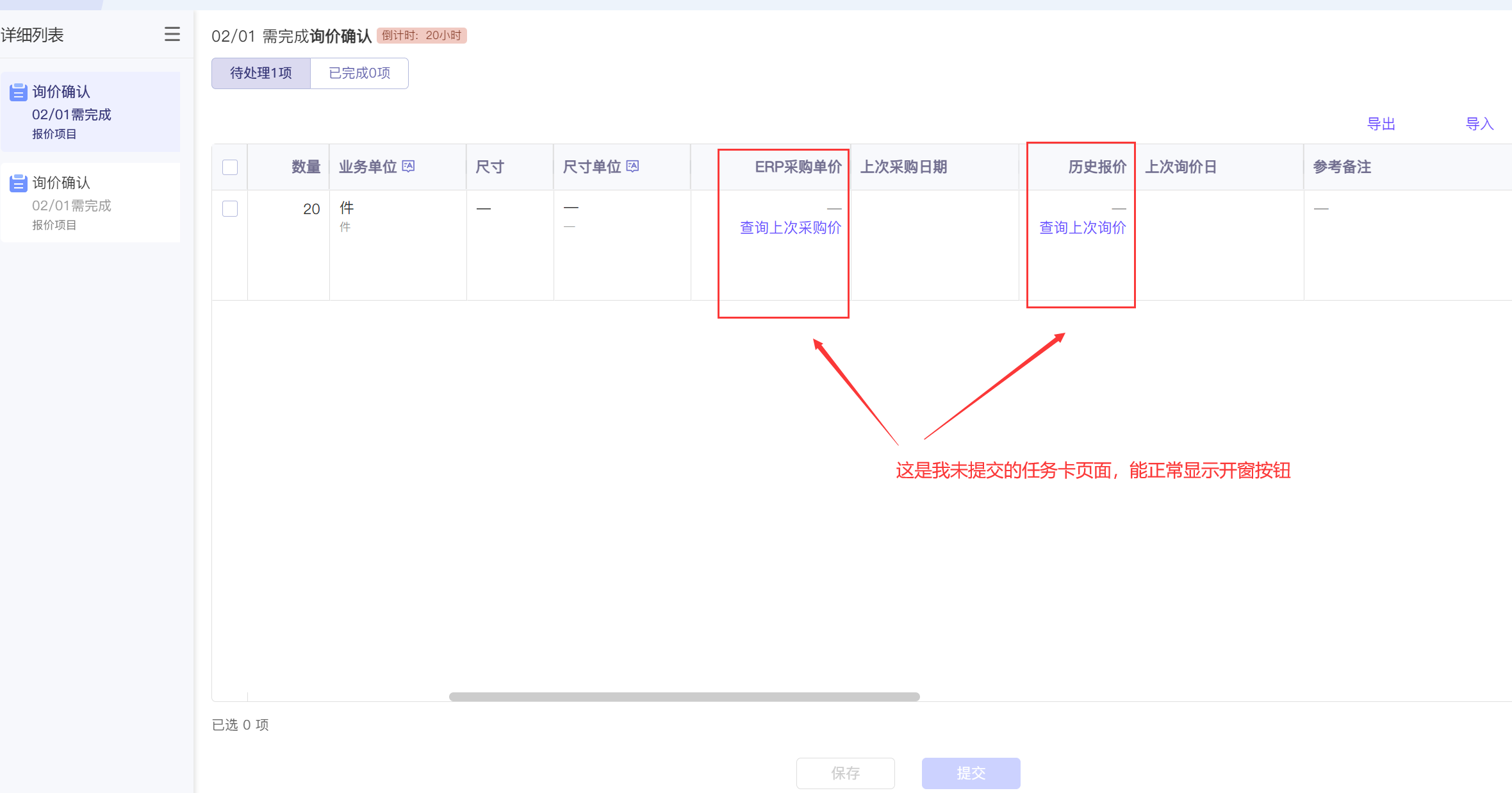1512x793 pixels.
Task: Open the 查询上次采购价 link
Action: pos(791,228)
